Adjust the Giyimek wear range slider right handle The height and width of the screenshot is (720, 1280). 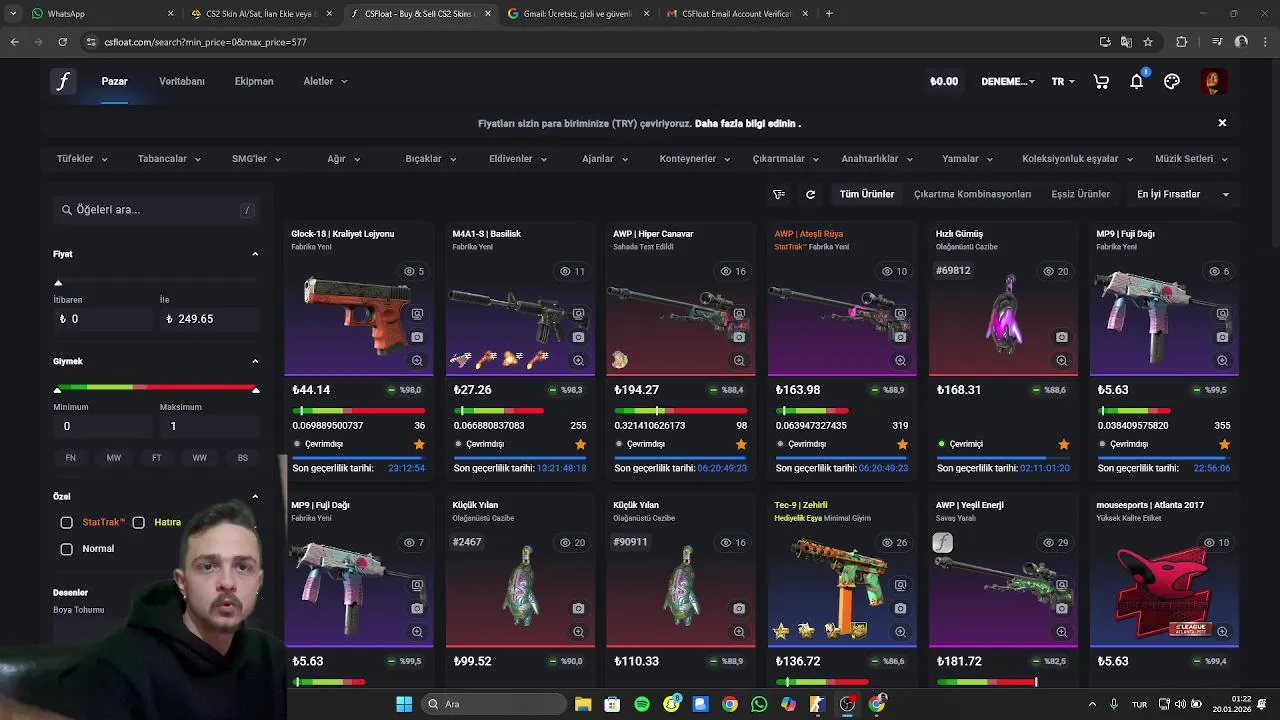point(255,389)
